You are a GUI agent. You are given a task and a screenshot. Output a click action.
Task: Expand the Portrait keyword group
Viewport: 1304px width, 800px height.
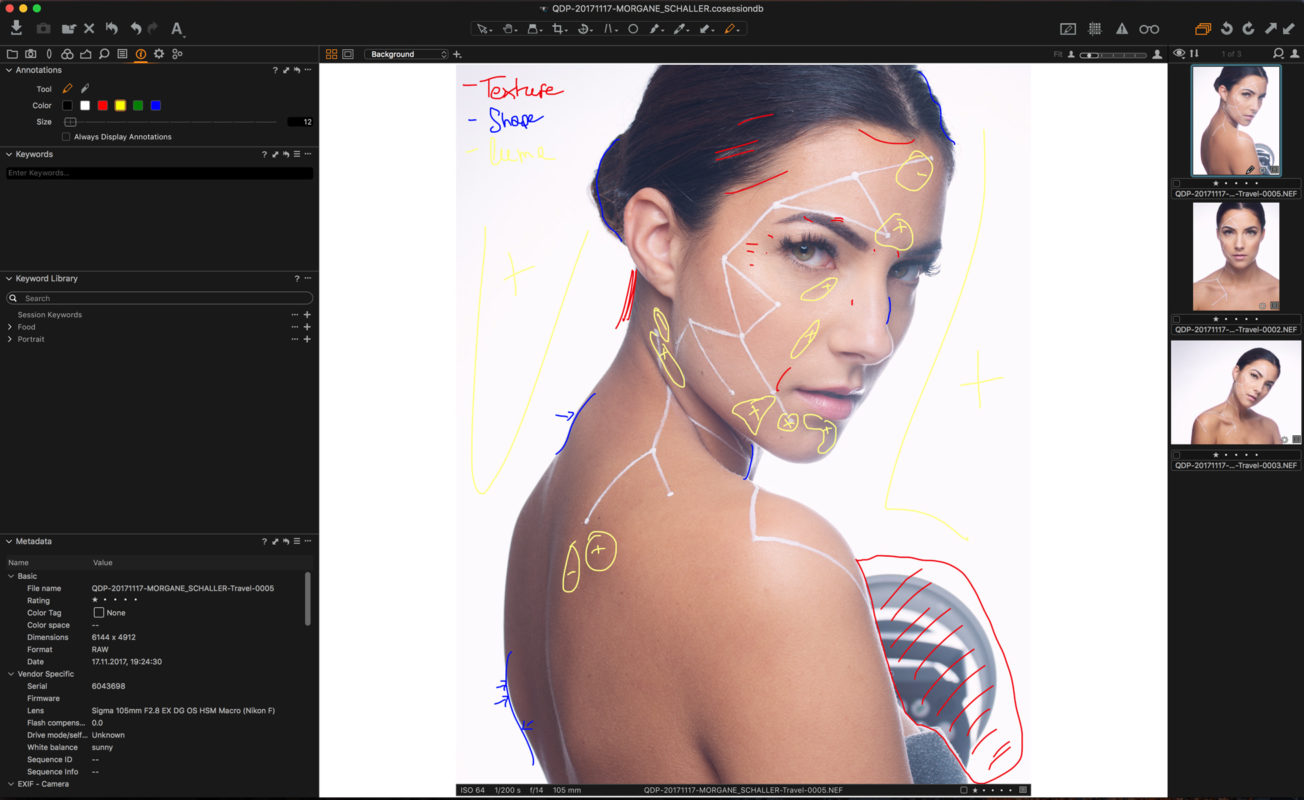(10, 339)
